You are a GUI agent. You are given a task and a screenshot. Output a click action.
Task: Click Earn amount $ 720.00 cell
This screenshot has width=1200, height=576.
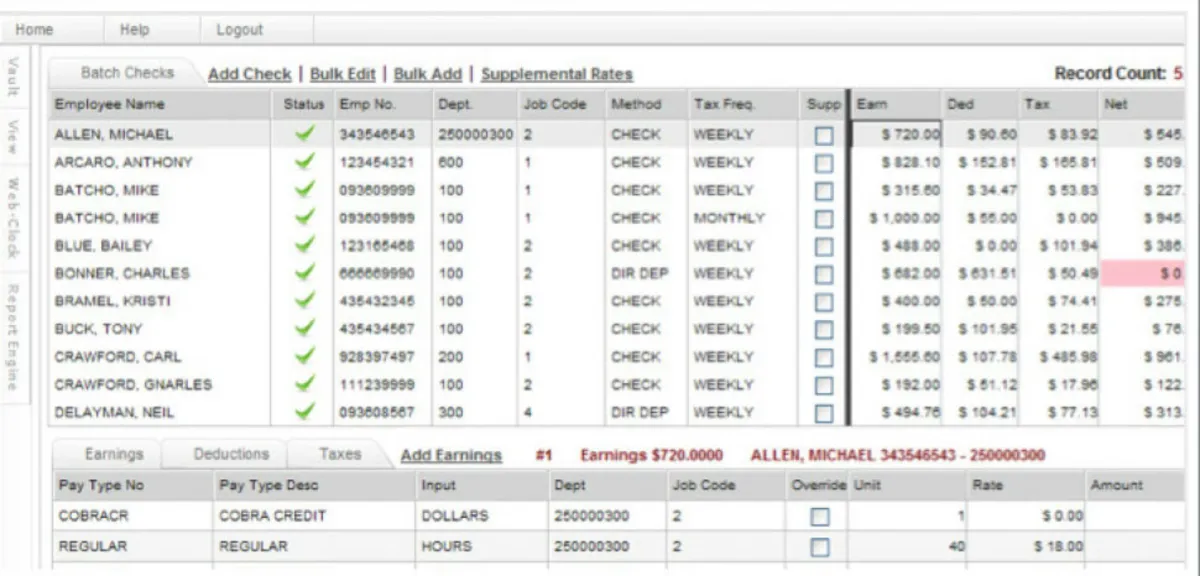pyautogui.click(x=896, y=134)
